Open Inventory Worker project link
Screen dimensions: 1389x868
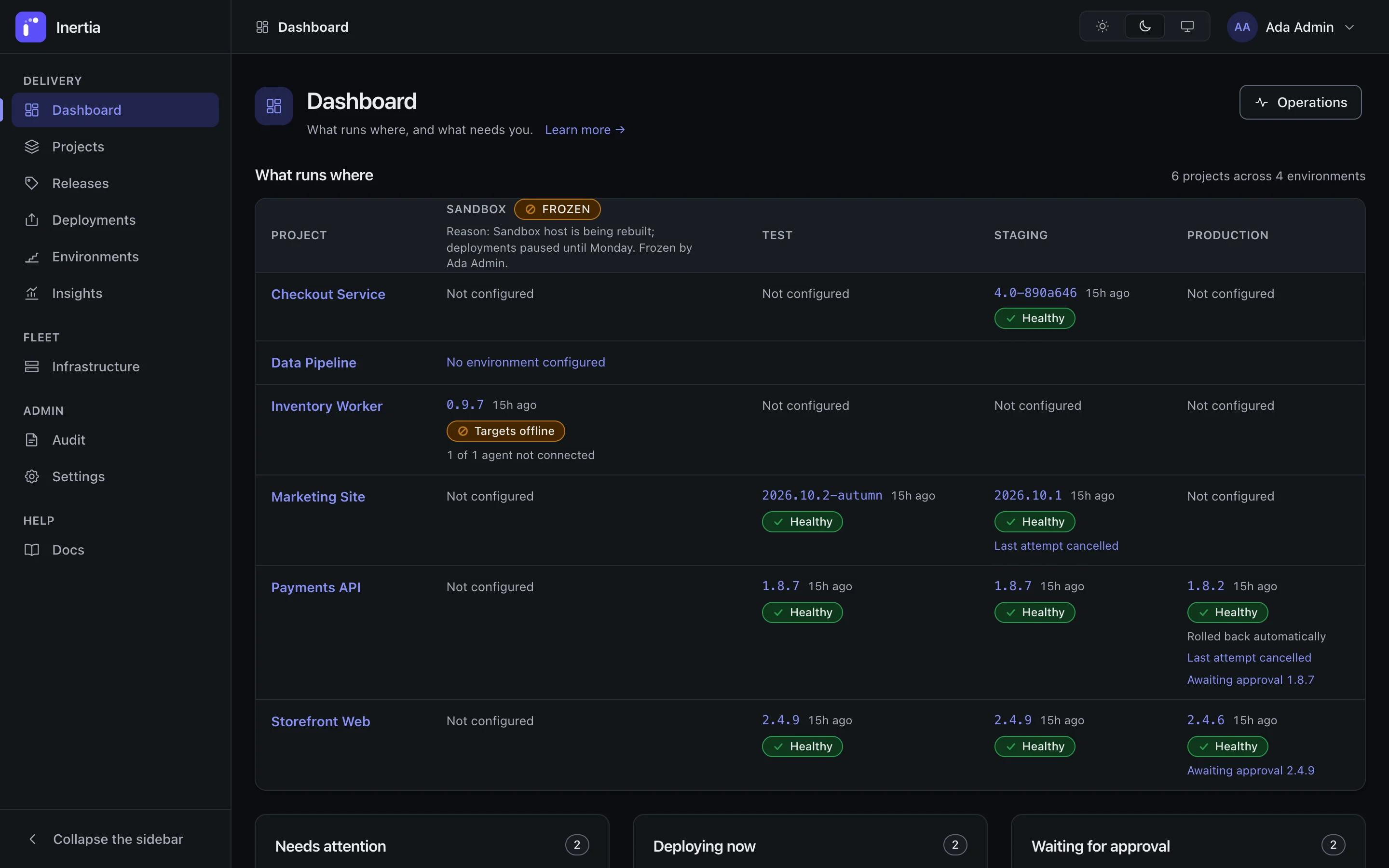pos(327,406)
